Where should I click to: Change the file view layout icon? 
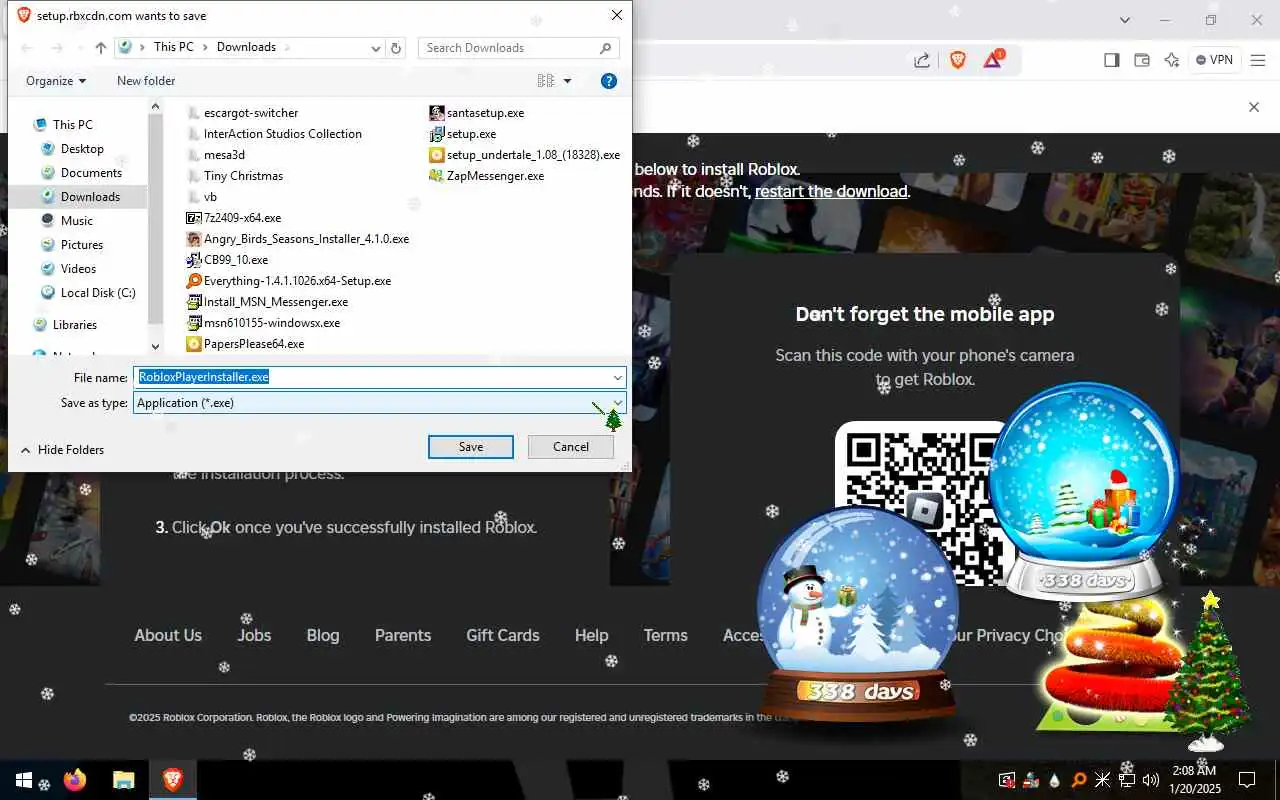coord(546,81)
